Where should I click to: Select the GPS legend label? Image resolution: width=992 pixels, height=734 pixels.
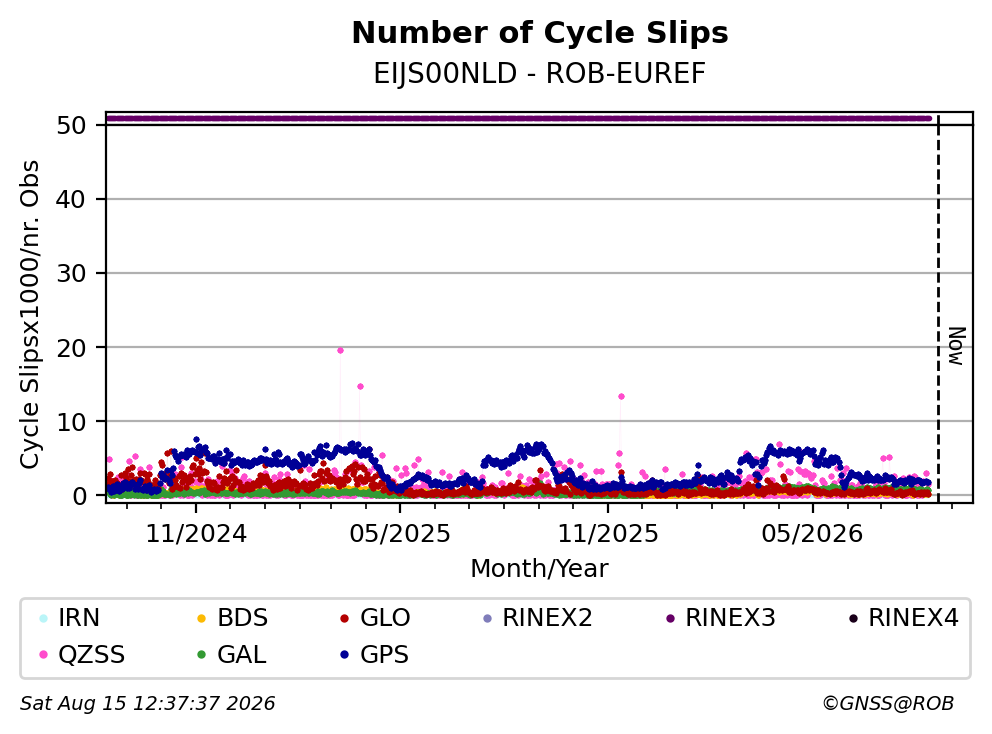[385, 655]
